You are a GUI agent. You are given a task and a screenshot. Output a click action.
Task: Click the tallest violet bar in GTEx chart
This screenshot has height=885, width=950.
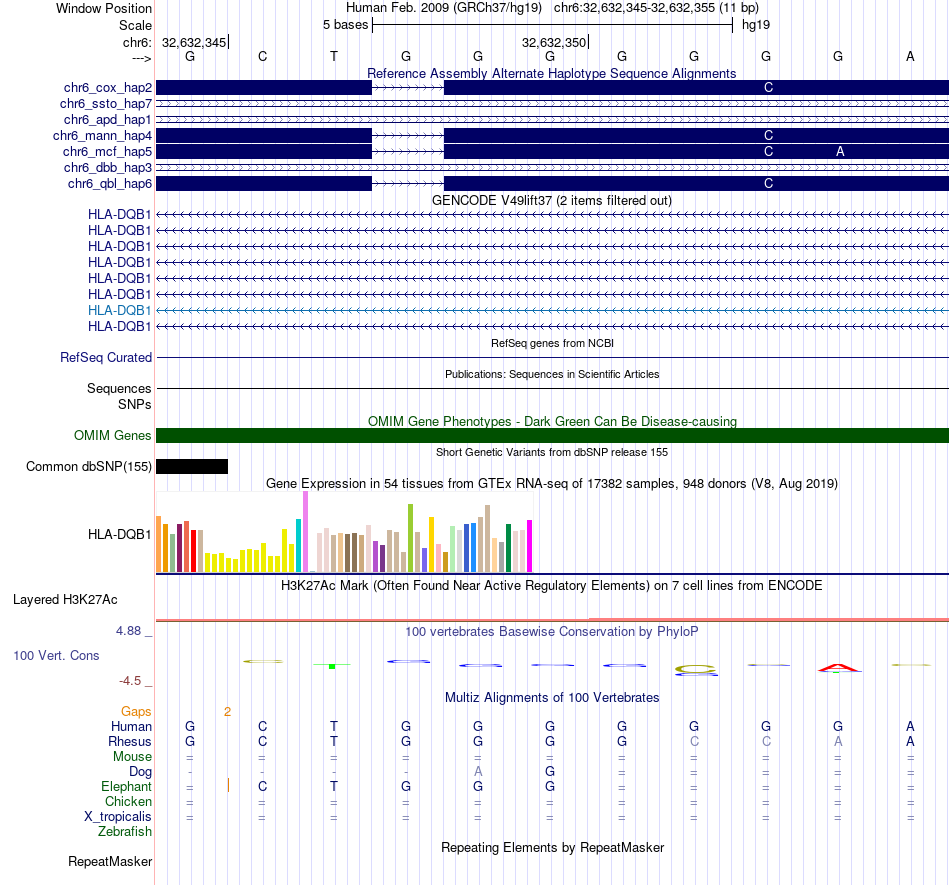tap(305, 531)
